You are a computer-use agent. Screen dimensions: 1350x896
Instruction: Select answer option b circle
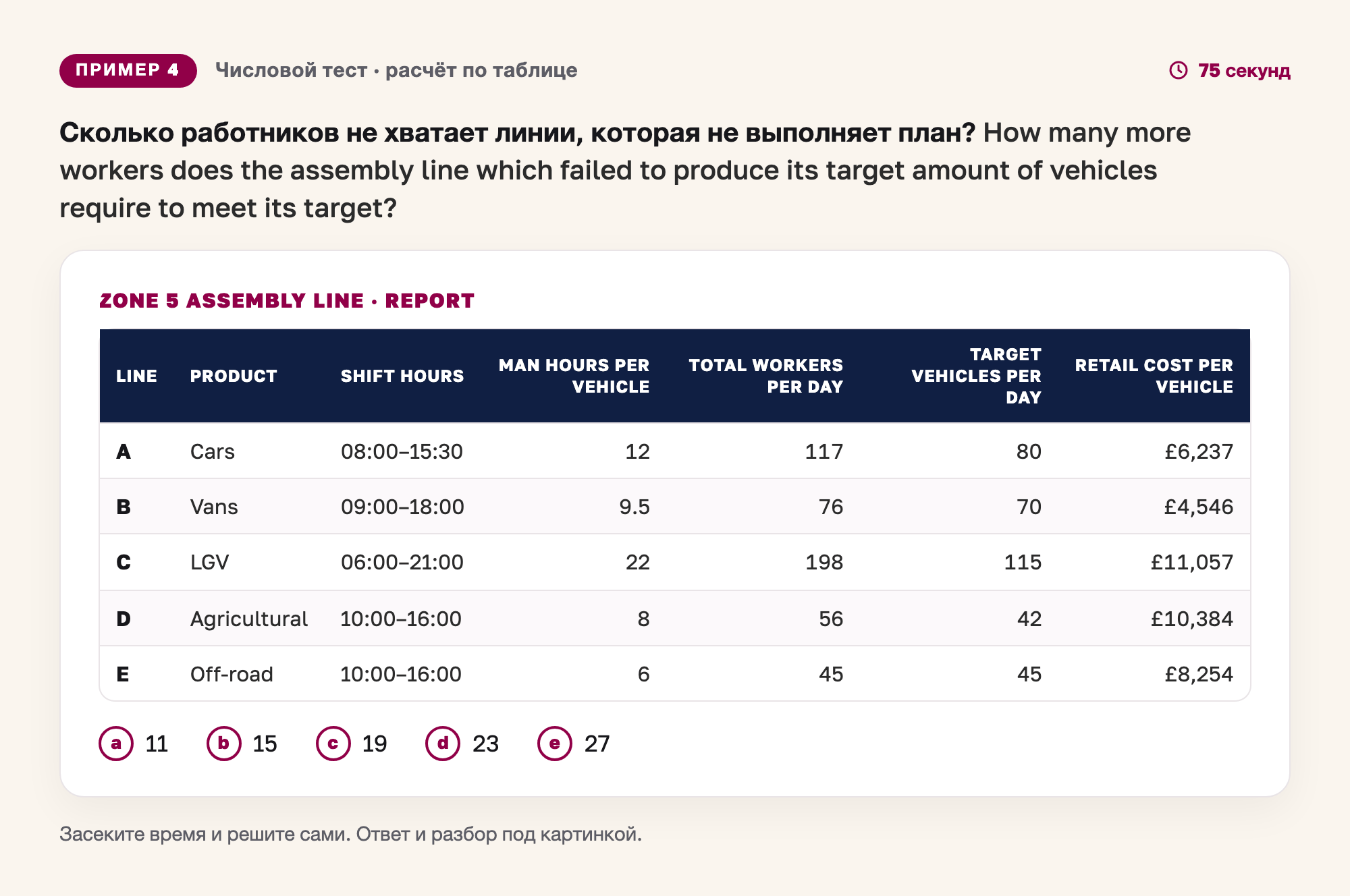click(224, 744)
